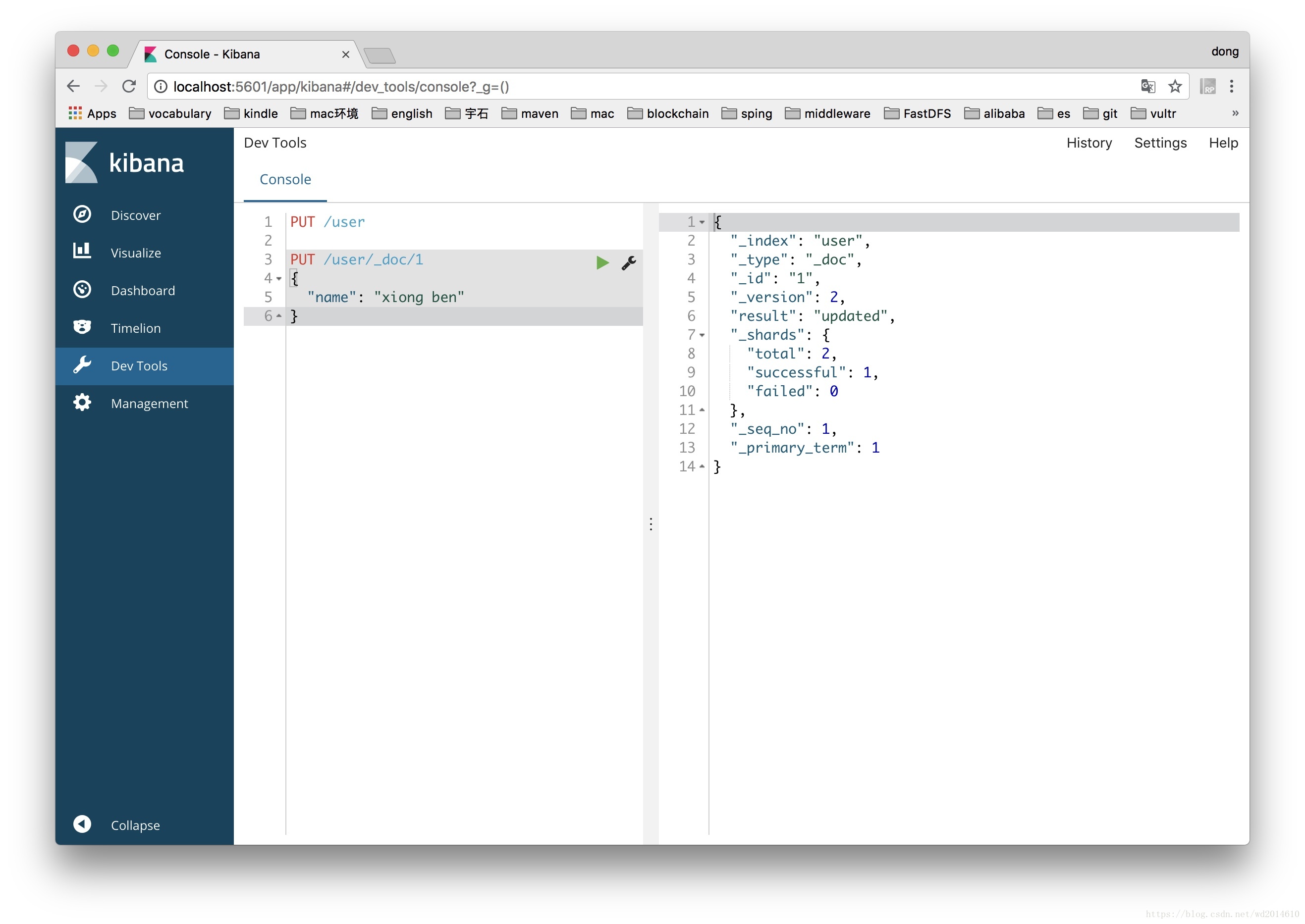The width and height of the screenshot is (1305, 924).
Task: Open Timelion from the sidebar
Action: 144,328
